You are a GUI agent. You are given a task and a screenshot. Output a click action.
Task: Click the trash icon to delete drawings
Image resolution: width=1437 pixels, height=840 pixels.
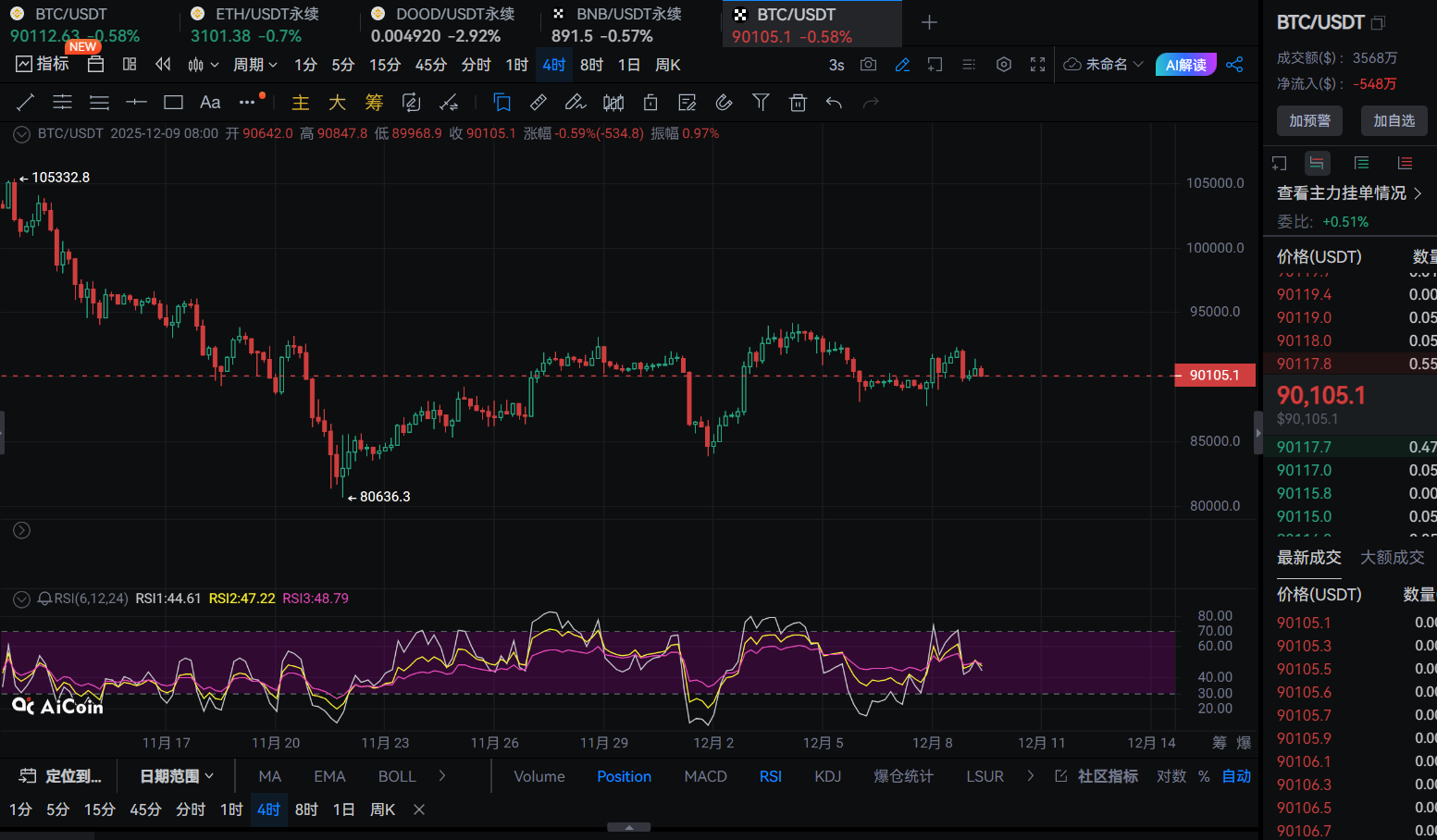[x=798, y=103]
